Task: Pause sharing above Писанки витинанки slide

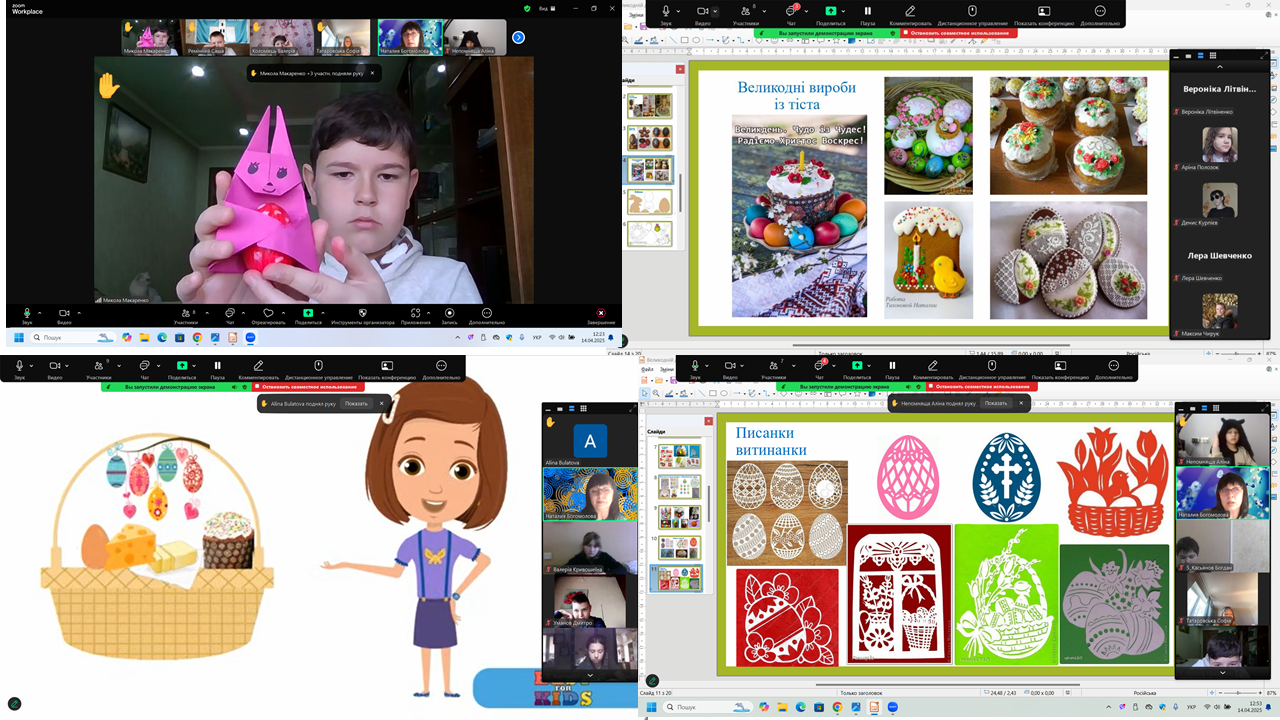Action: click(894, 367)
